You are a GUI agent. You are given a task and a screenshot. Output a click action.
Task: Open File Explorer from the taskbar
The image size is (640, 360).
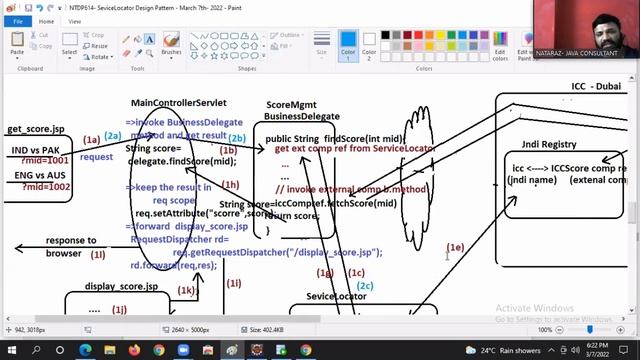click(110, 350)
